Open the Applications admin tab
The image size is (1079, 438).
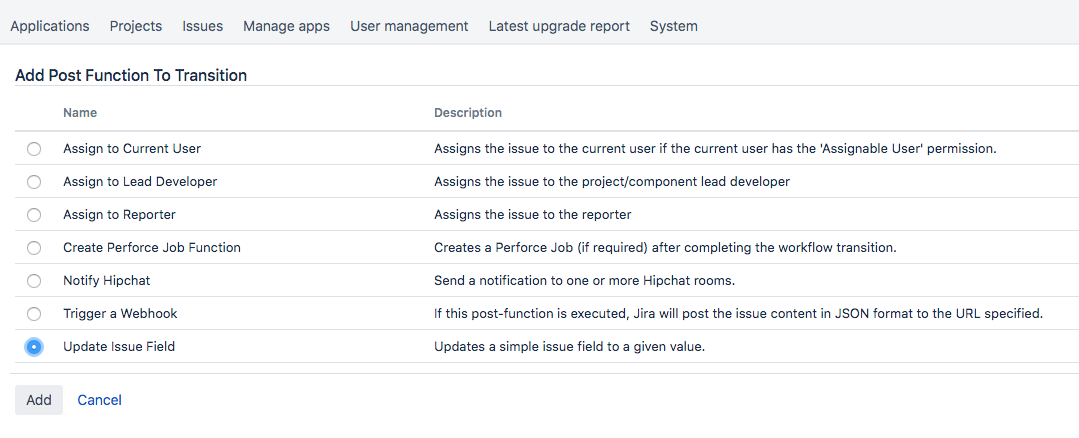[x=50, y=26]
